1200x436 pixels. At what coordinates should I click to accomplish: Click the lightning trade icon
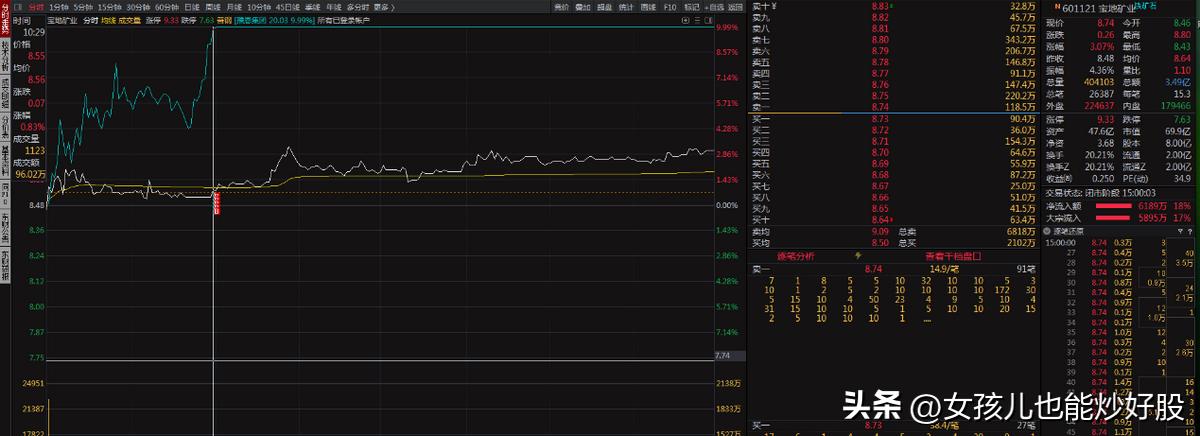coord(856,256)
